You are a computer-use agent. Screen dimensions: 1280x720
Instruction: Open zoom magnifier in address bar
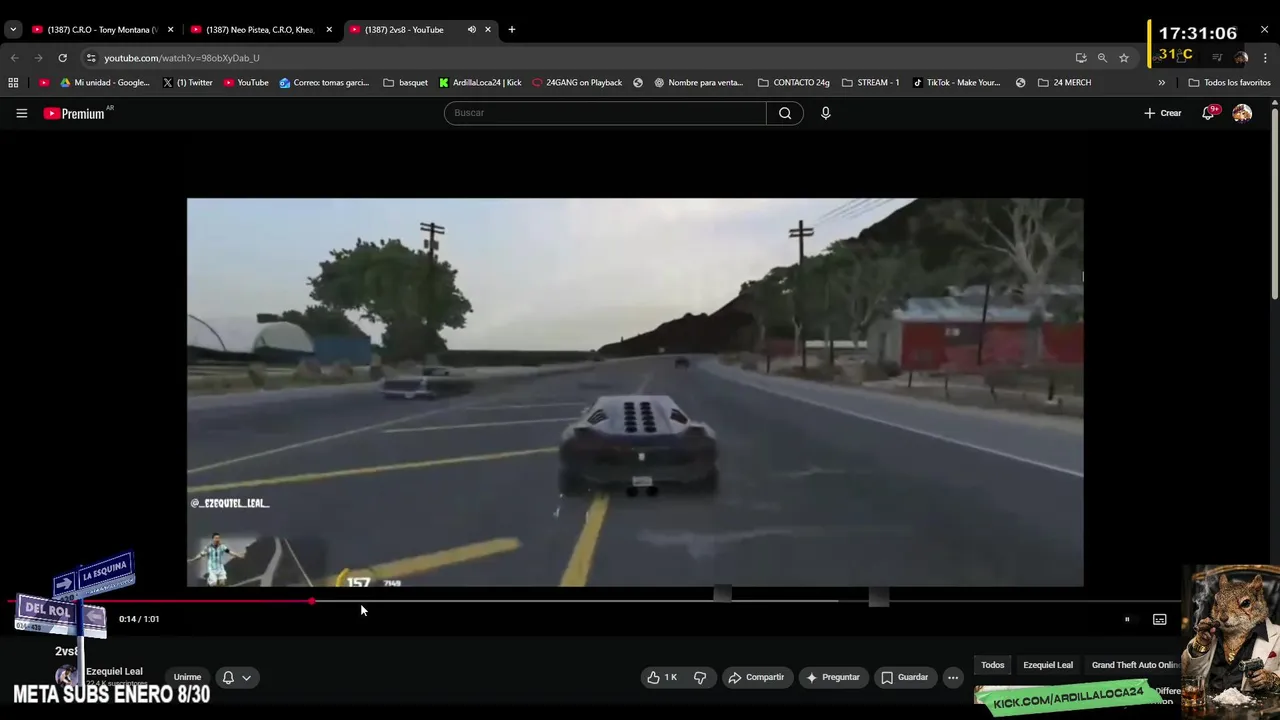pos(1102,58)
